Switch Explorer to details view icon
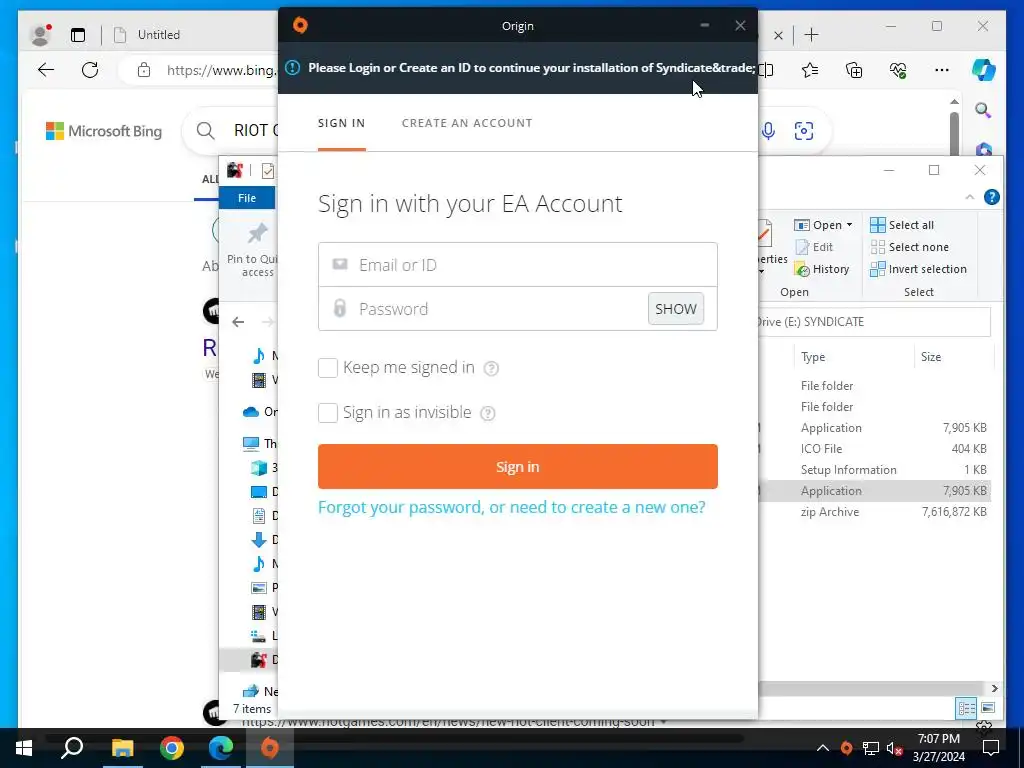 [967, 708]
